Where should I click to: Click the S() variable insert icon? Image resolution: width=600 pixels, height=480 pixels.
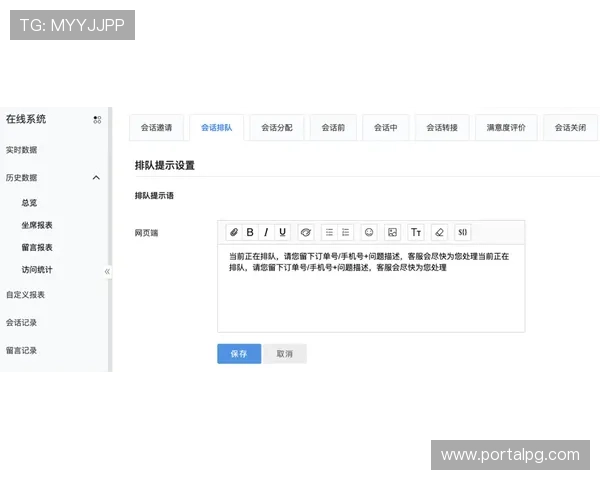click(x=463, y=232)
